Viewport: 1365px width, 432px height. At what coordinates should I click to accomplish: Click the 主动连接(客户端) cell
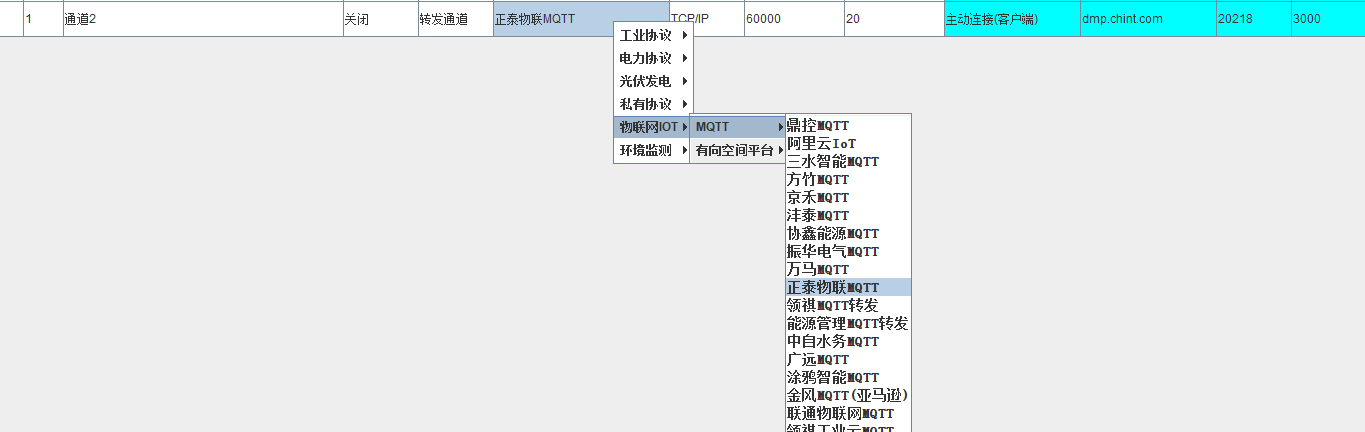click(1012, 19)
